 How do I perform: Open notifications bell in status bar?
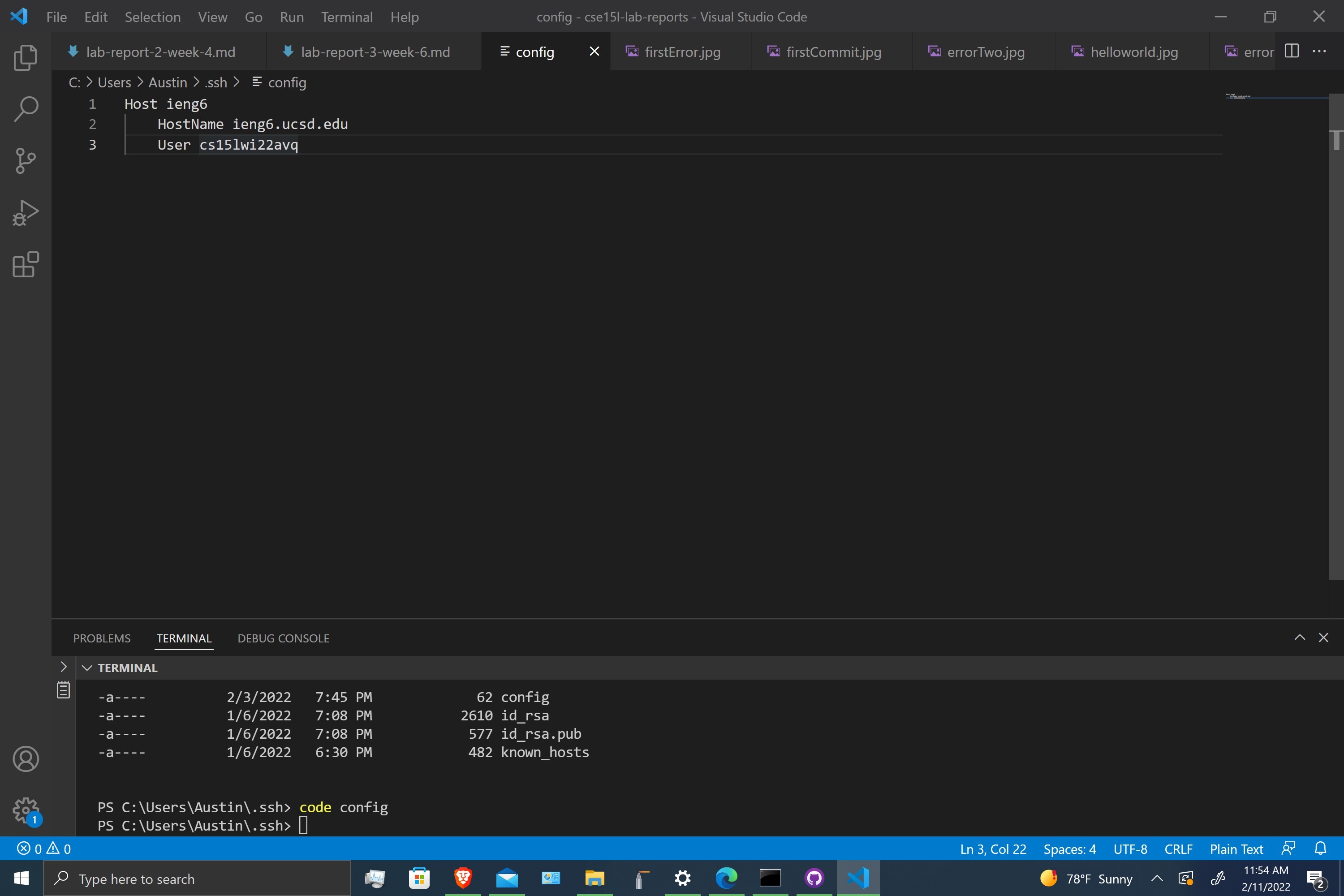click(1320, 849)
